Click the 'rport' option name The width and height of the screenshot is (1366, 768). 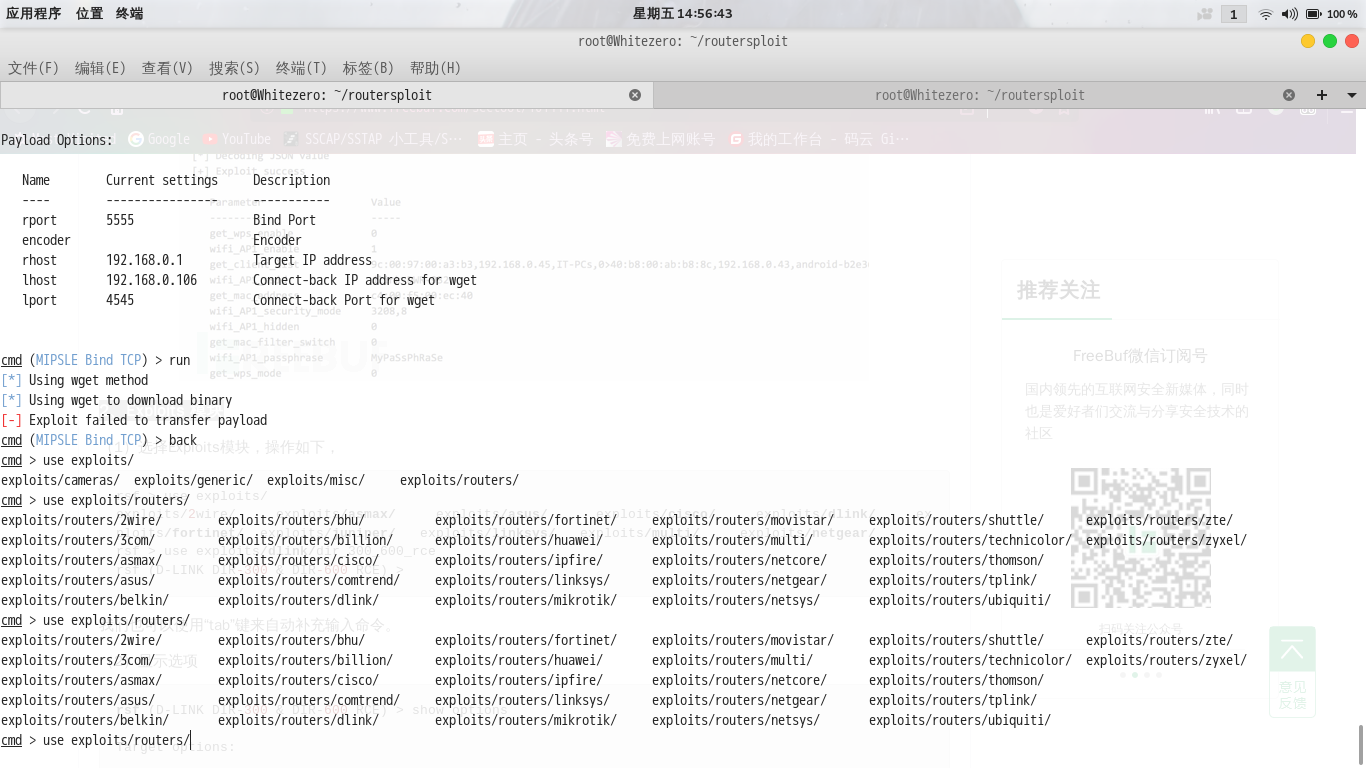(x=39, y=220)
